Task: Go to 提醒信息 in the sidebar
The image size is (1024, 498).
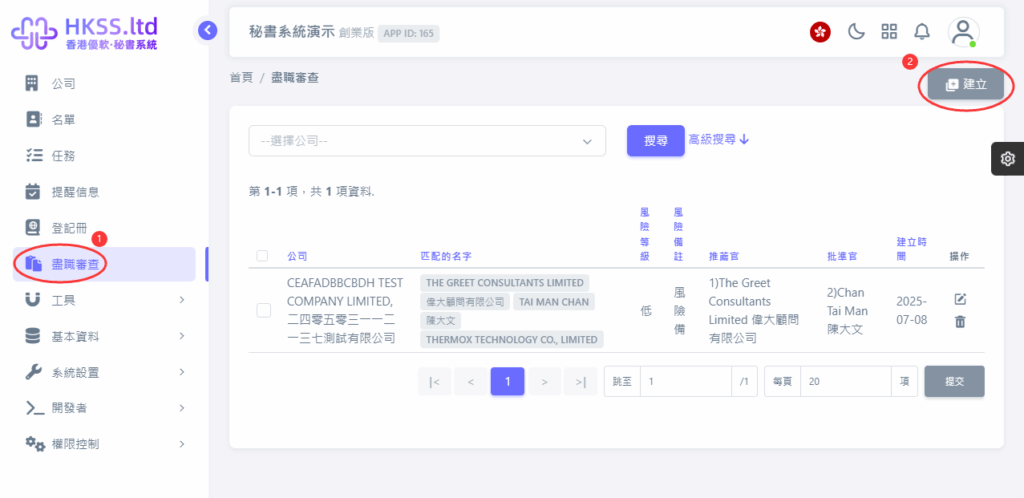Action: 75,192
